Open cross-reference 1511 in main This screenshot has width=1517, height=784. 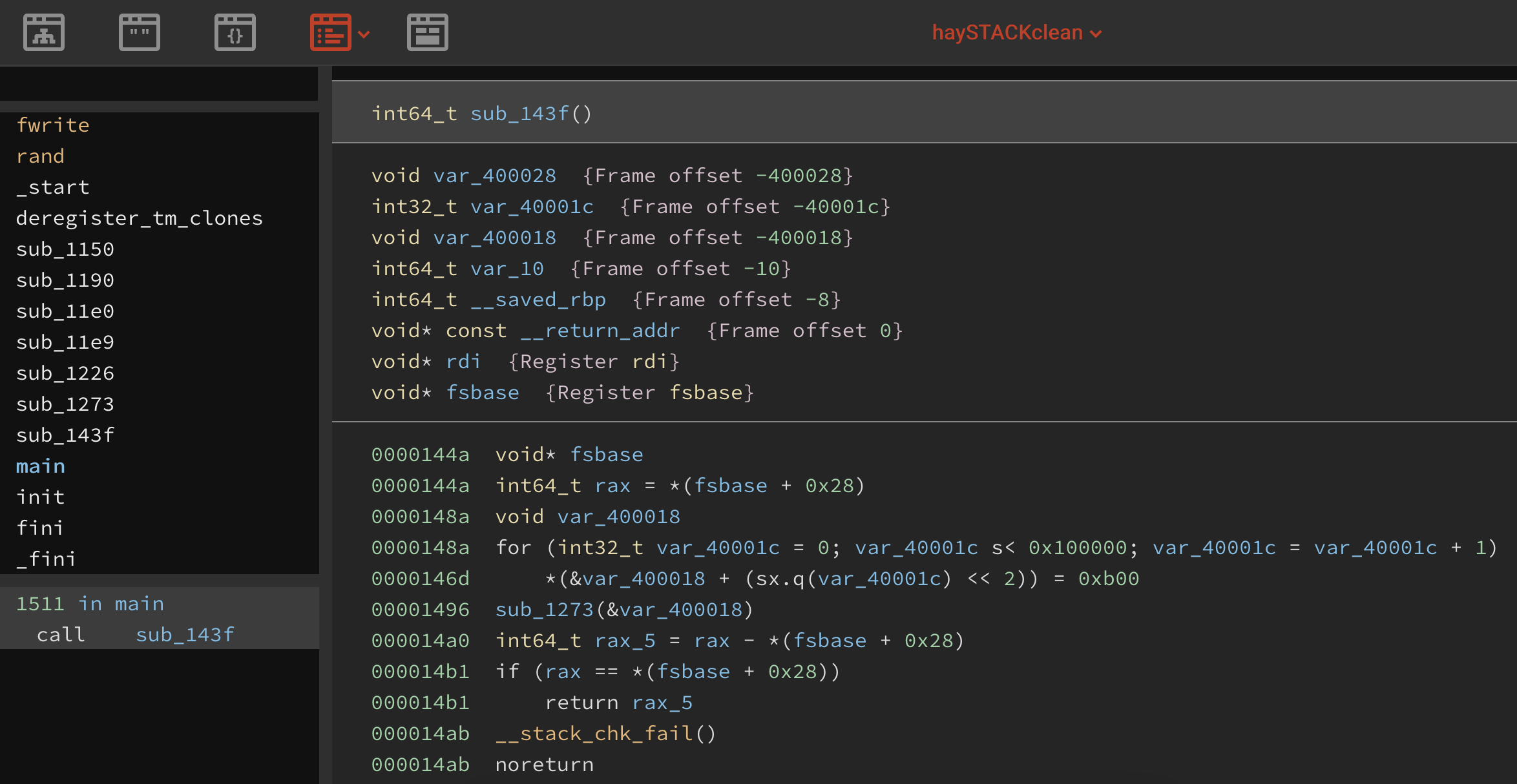click(x=89, y=604)
